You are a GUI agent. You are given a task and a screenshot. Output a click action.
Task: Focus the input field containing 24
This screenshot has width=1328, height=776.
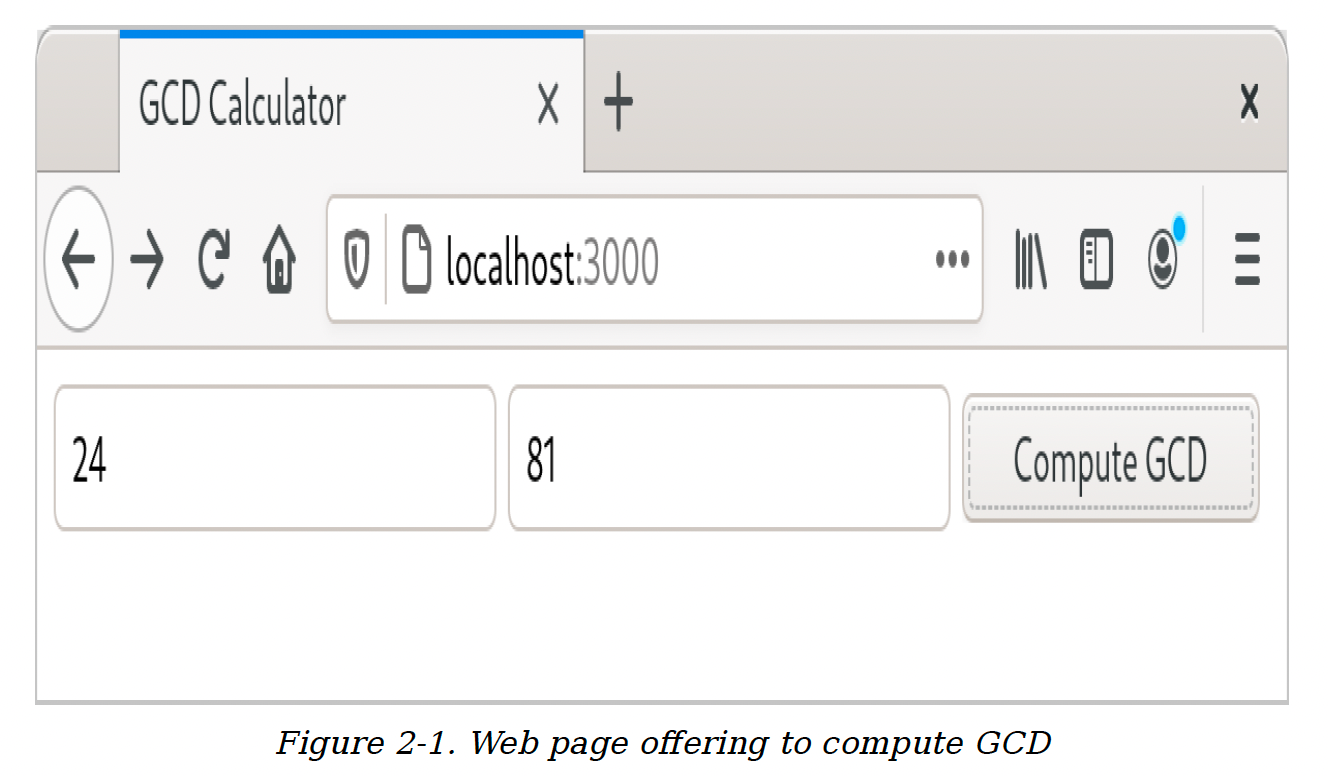click(x=275, y=458)
